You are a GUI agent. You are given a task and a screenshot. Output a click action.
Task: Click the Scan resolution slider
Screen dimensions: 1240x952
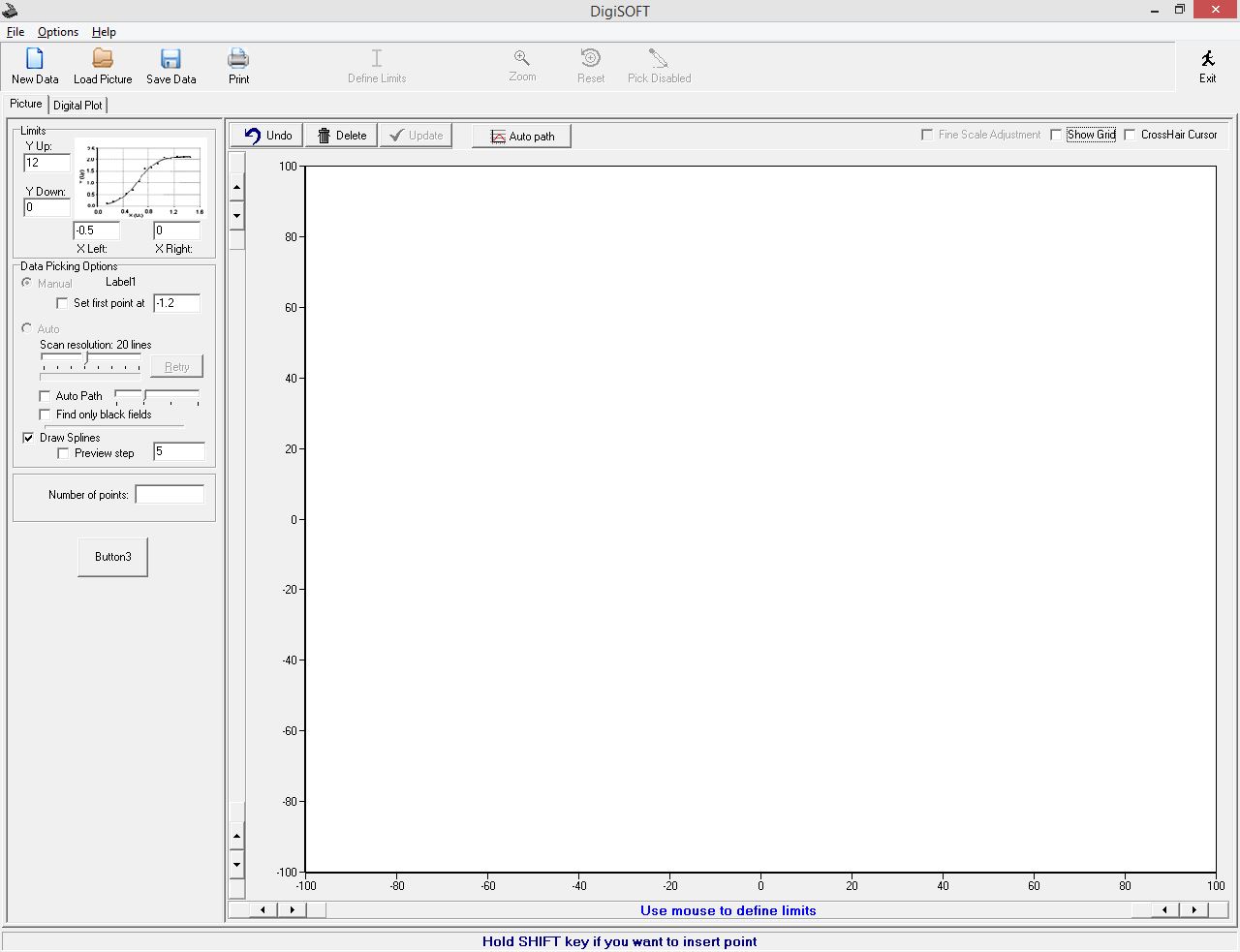(87, 358)
